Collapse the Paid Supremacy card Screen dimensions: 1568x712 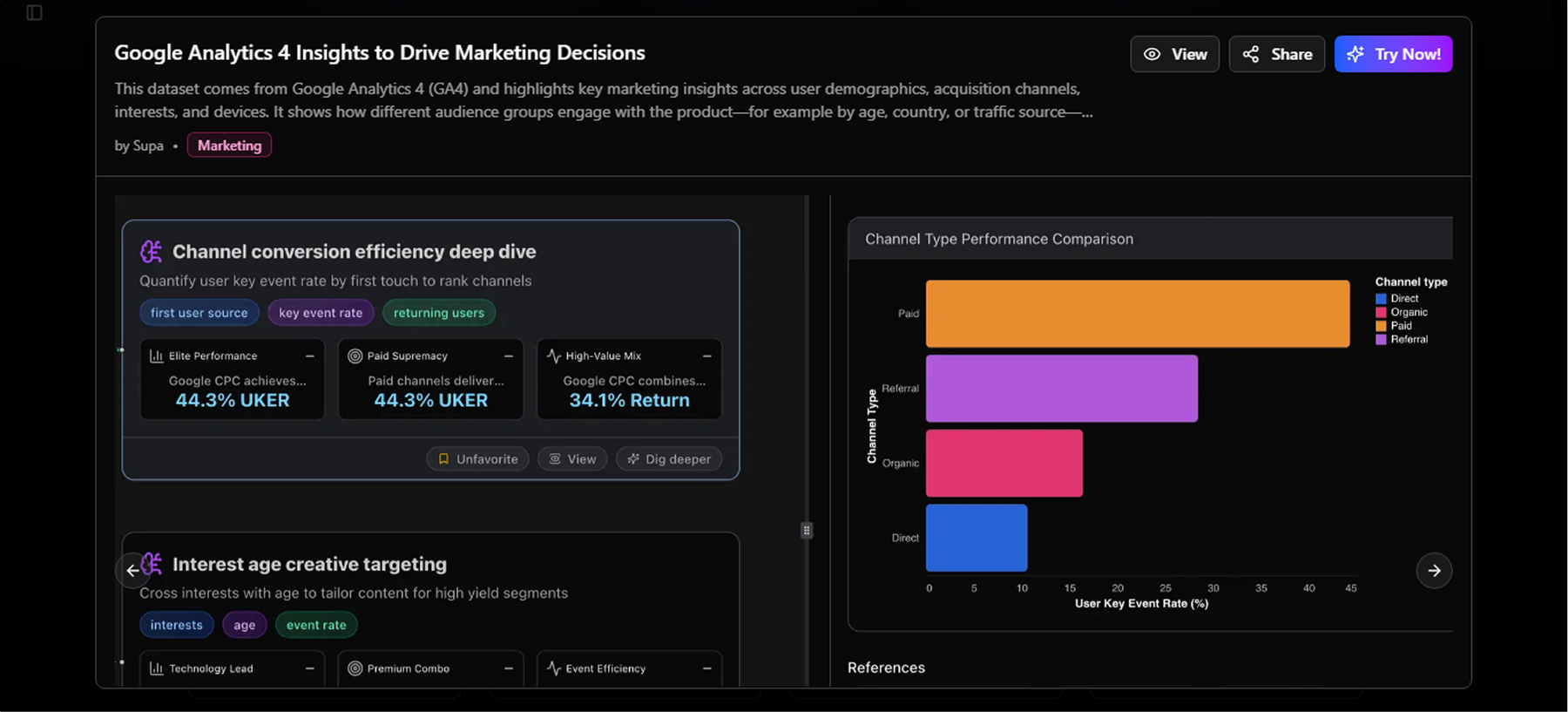tap(509, 356)
